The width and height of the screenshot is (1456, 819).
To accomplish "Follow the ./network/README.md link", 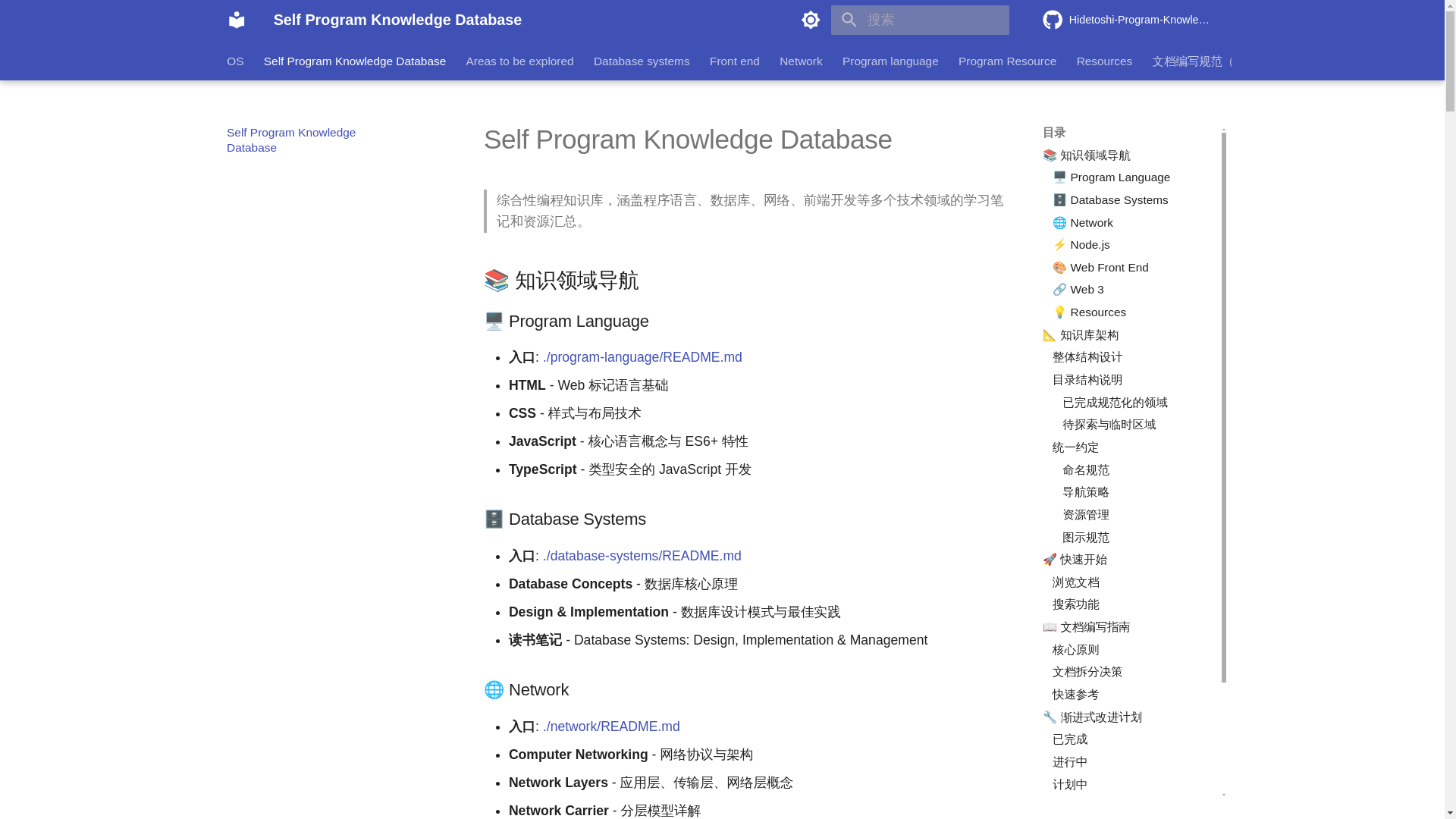I will point(610,726).
